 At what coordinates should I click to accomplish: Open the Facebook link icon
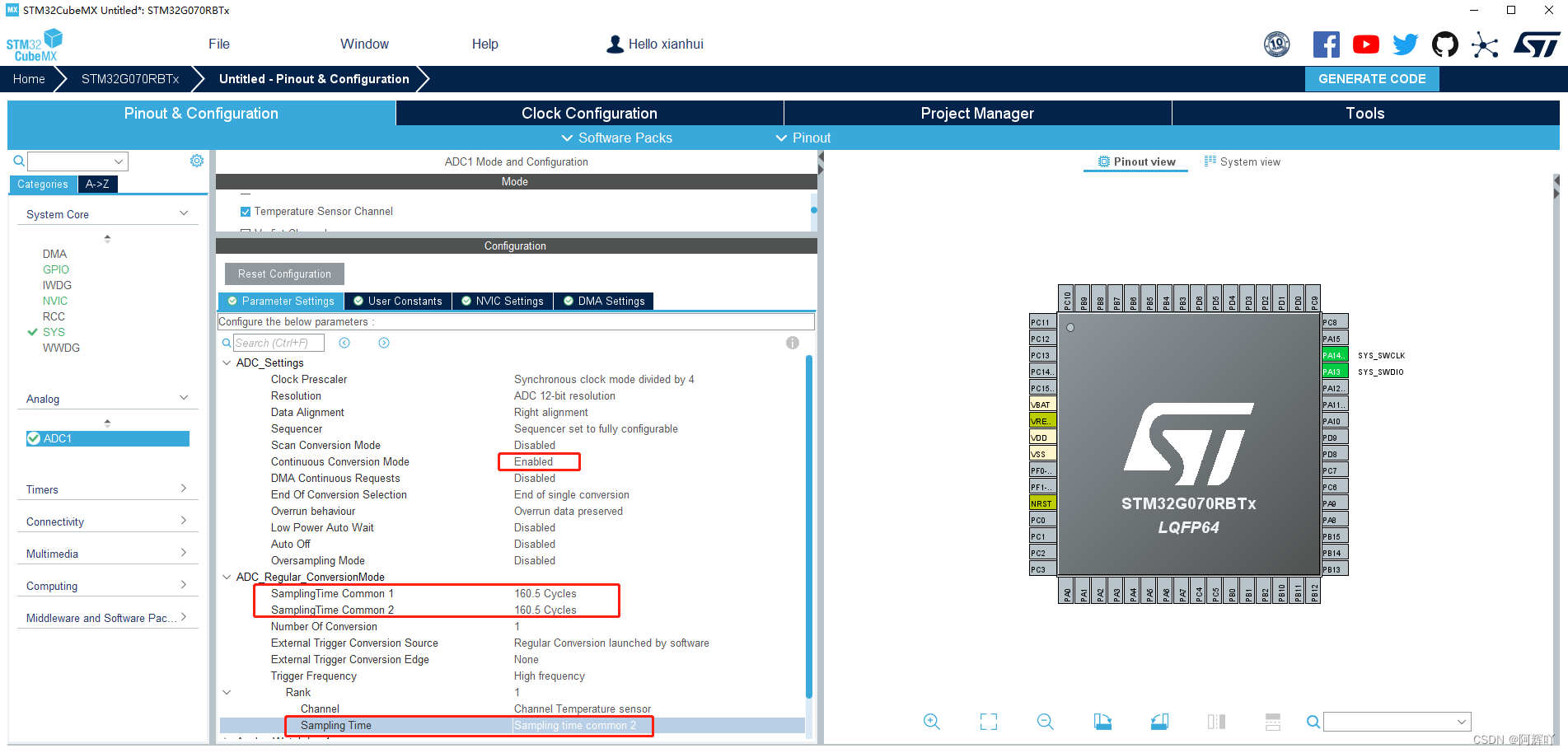click(1326, 44)
